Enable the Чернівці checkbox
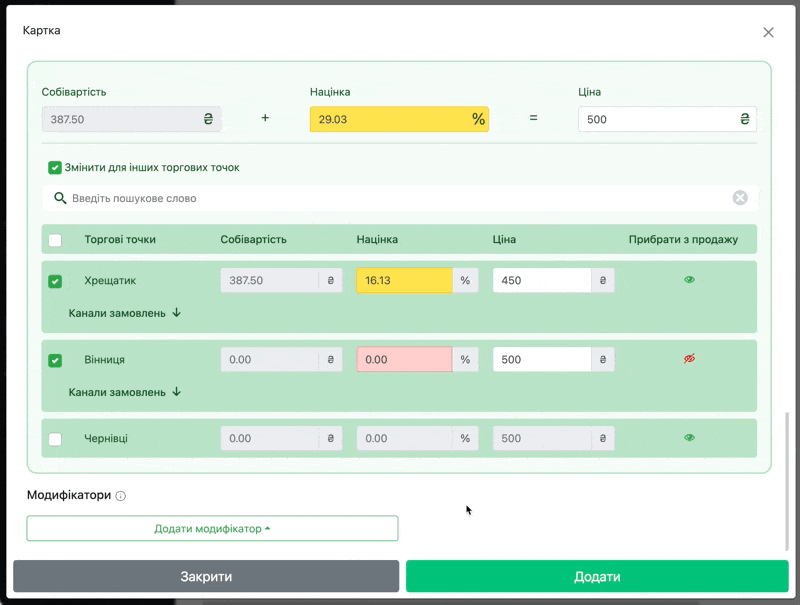 click(x=55, y=439)
